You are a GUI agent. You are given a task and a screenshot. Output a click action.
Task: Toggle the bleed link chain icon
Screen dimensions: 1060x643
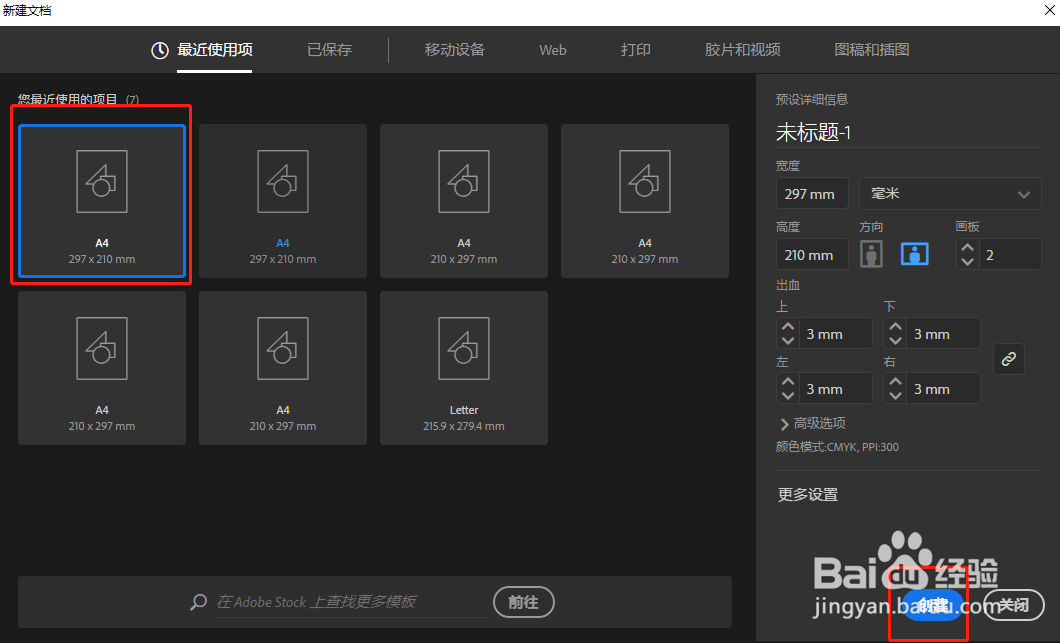[1009, 359]
